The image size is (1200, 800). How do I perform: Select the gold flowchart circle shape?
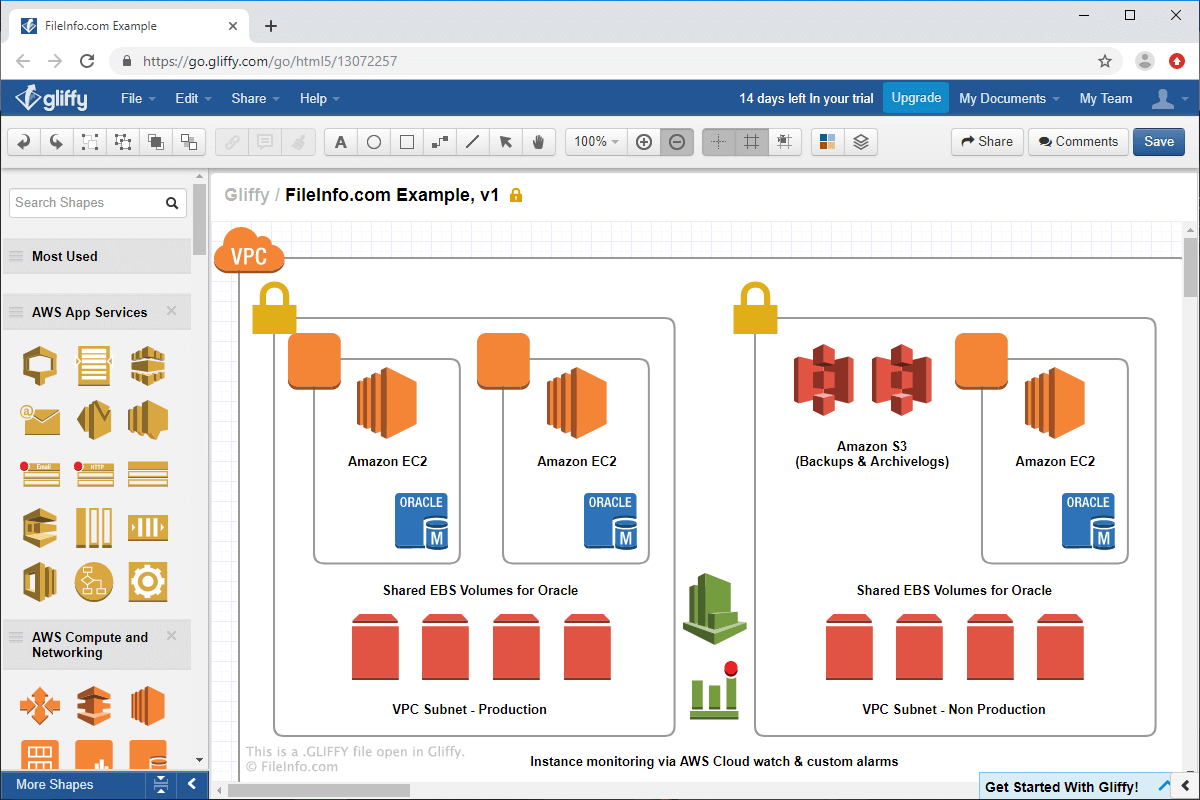(94, 581)
